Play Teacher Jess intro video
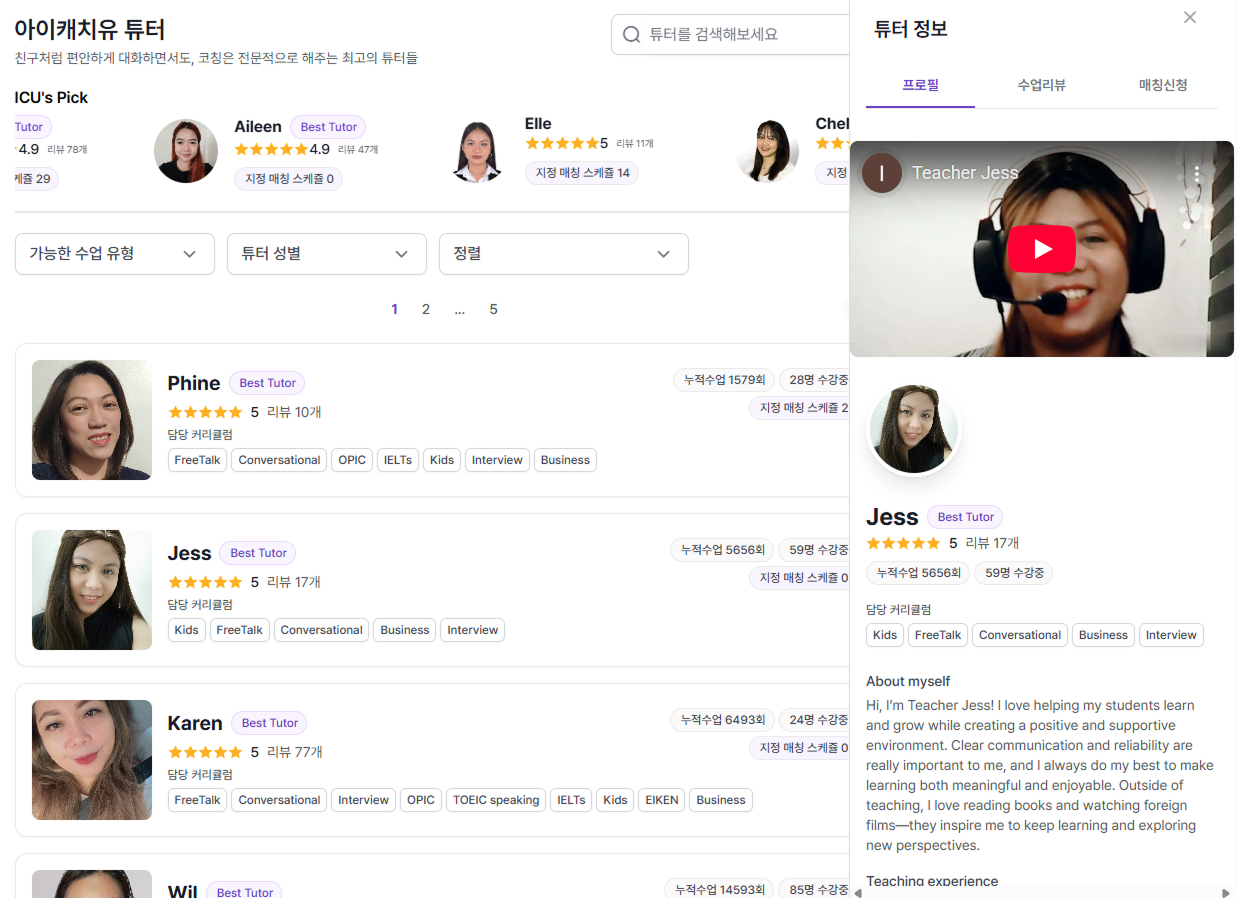 pyautogui.click(x=1041, y=249)
